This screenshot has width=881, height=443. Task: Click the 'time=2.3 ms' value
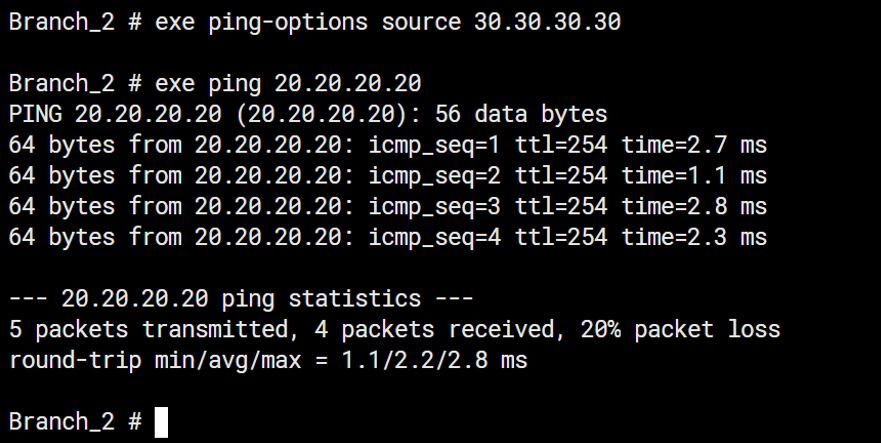pyautogui.click(x=694, y=237)
